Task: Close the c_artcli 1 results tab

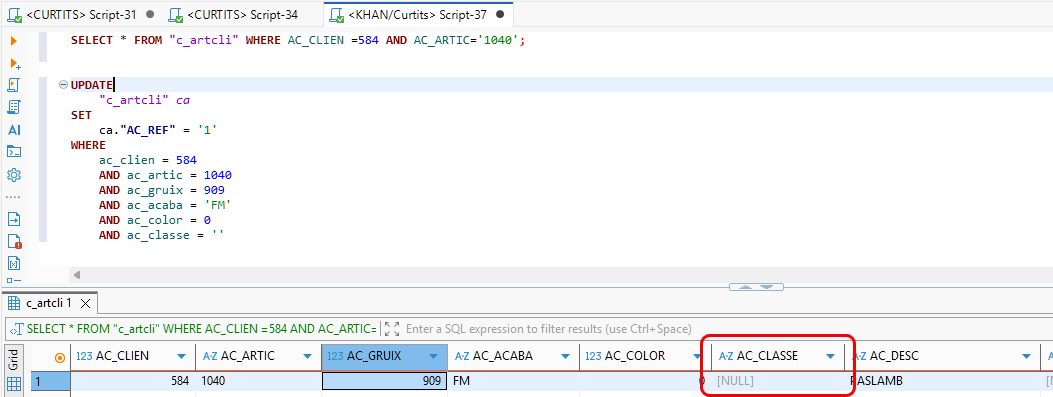Action: coord(85,304)
